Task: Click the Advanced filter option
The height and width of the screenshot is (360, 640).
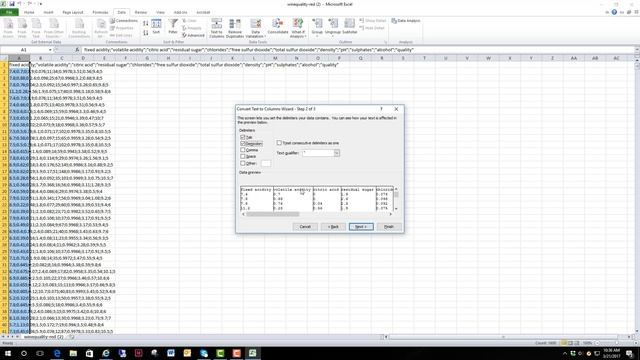Action: click(193, 35)
